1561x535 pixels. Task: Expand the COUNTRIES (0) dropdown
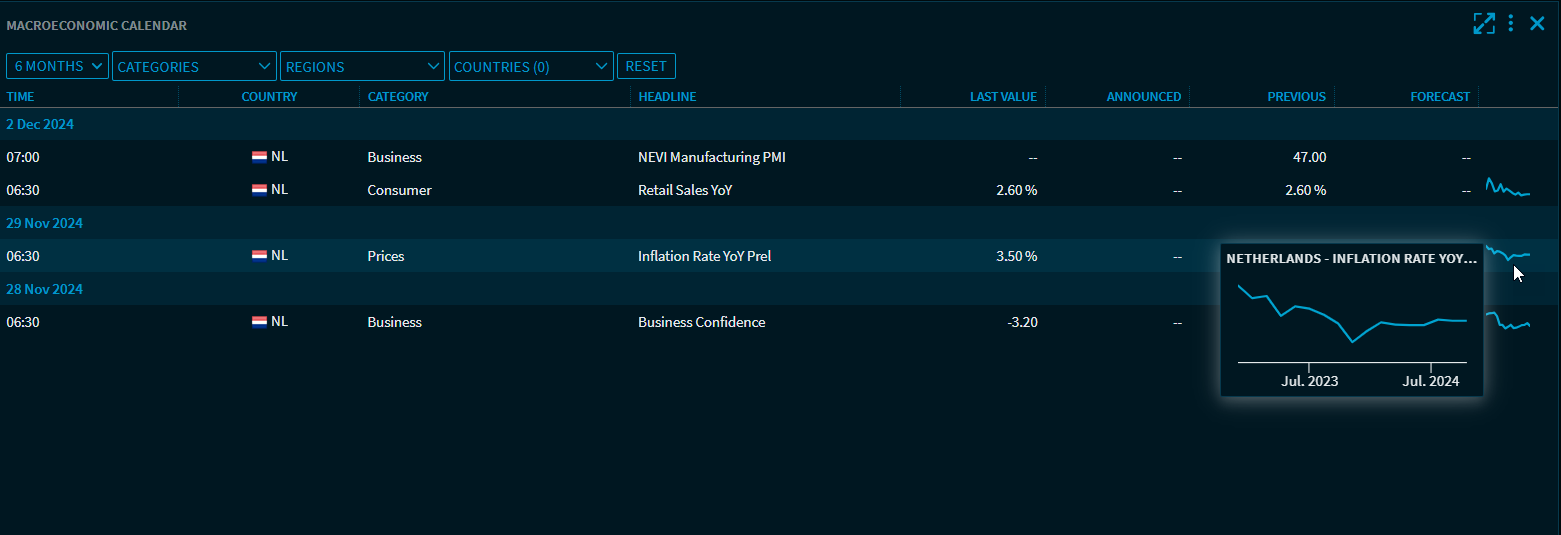click(531, 66)
